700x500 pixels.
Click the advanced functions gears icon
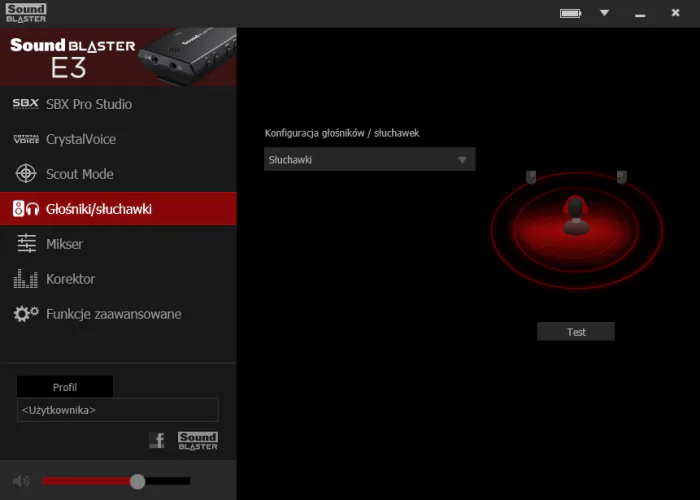point(26,313)
